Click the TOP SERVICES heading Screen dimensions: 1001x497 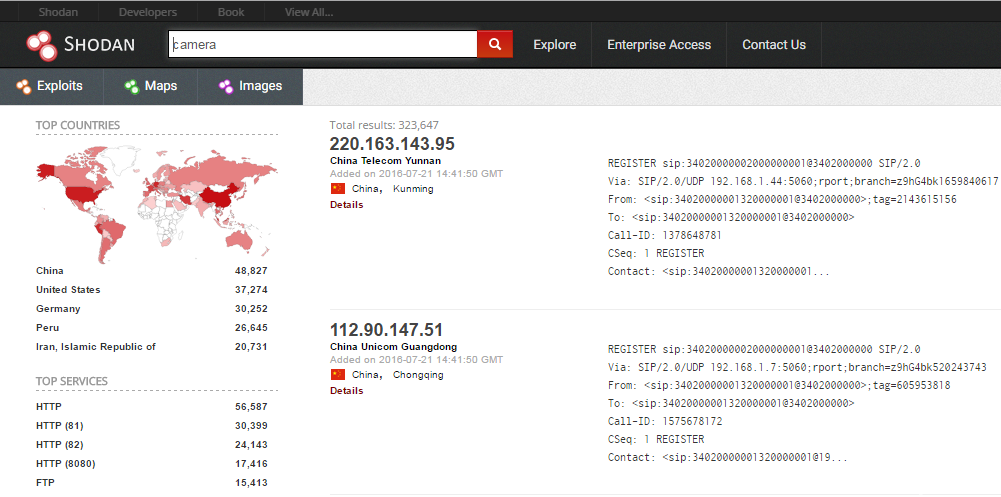click(x=72, y=382)
